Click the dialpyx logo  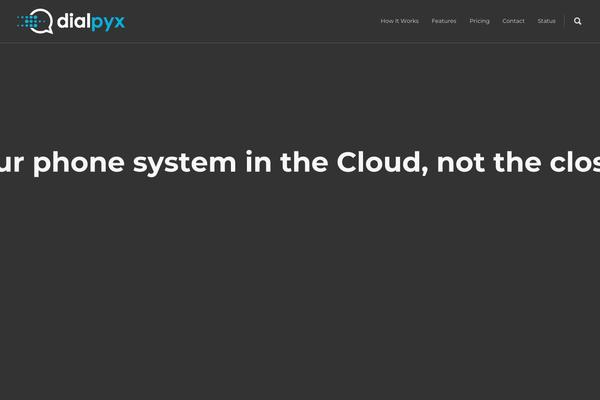(71, 21)
